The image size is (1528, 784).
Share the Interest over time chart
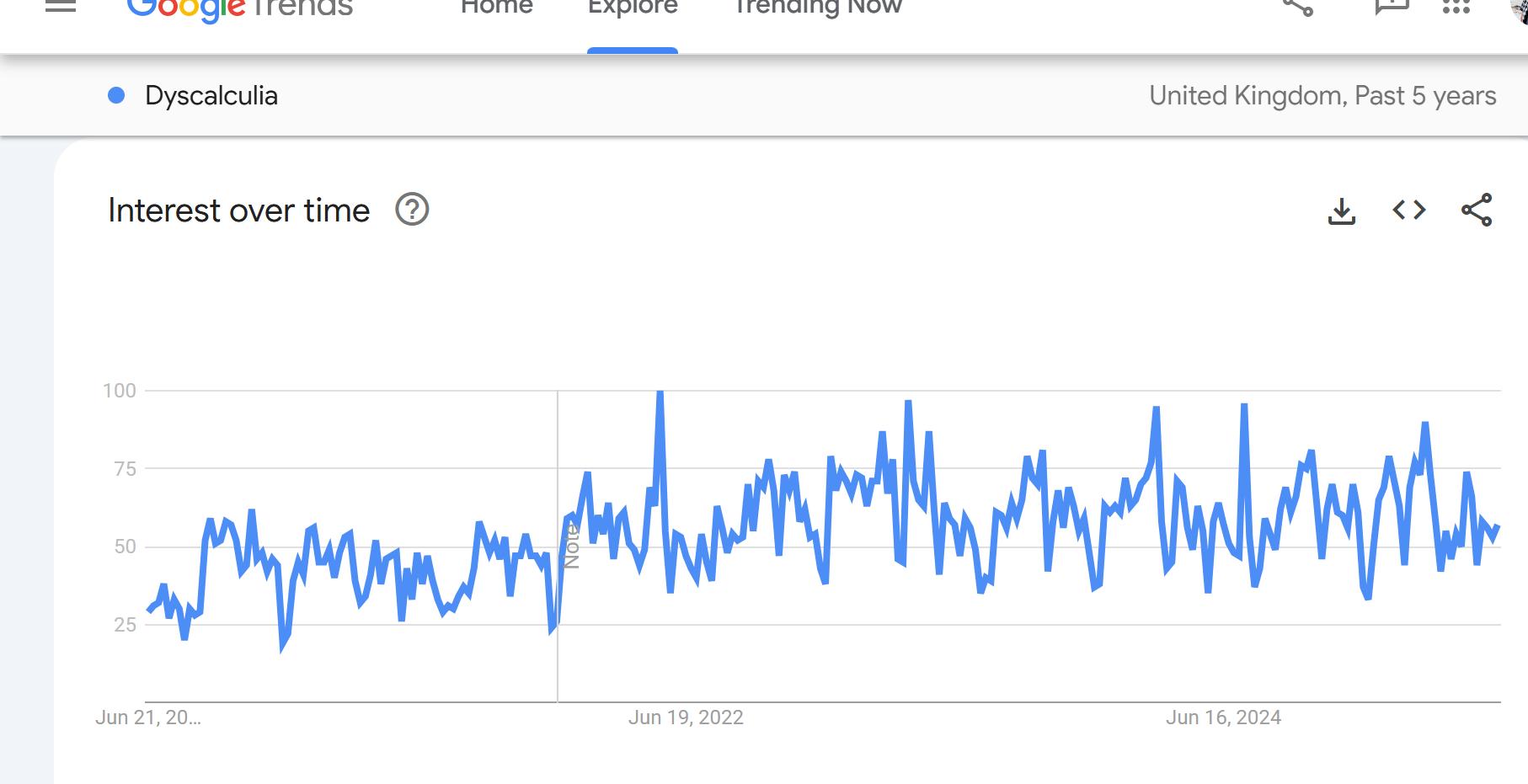[1477, 210]
